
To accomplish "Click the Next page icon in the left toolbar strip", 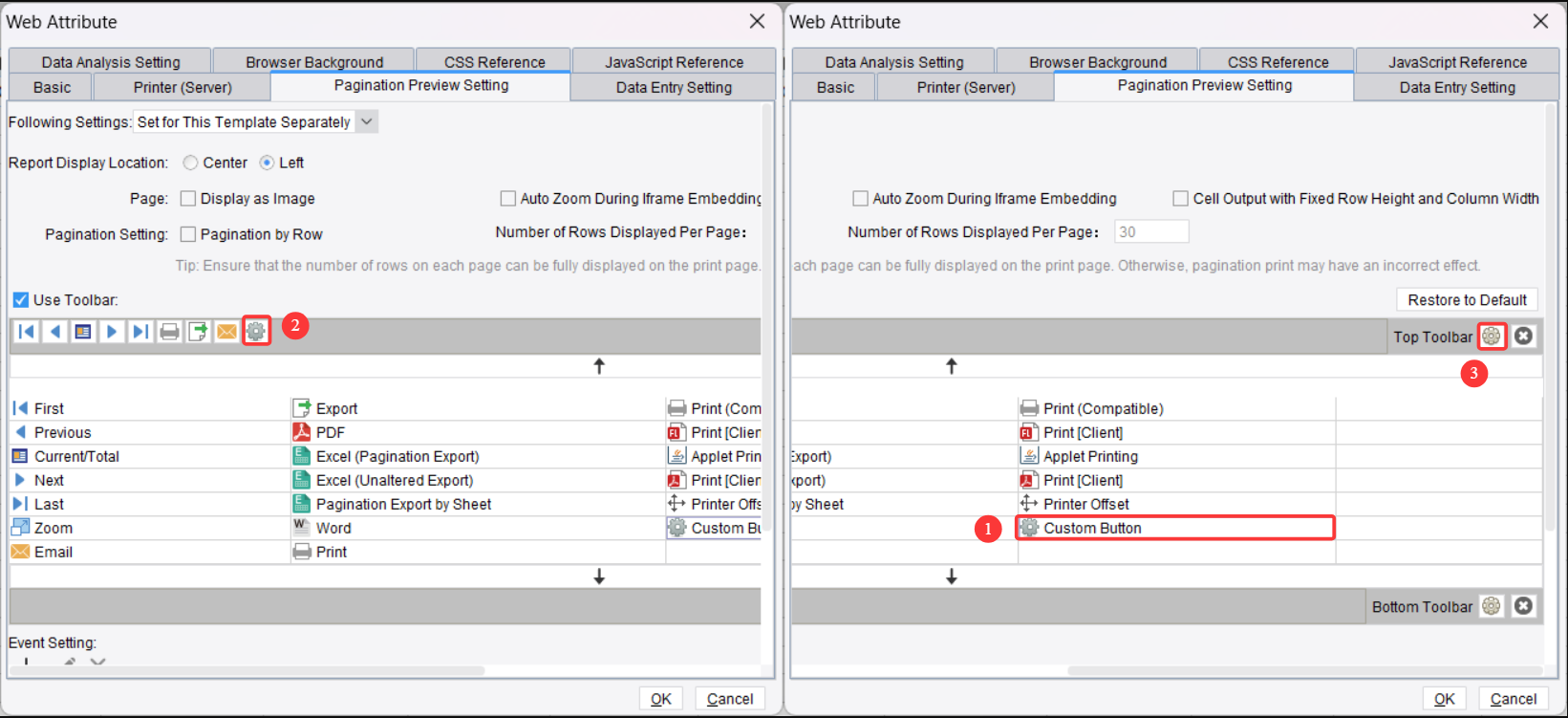I will (113, 332).
